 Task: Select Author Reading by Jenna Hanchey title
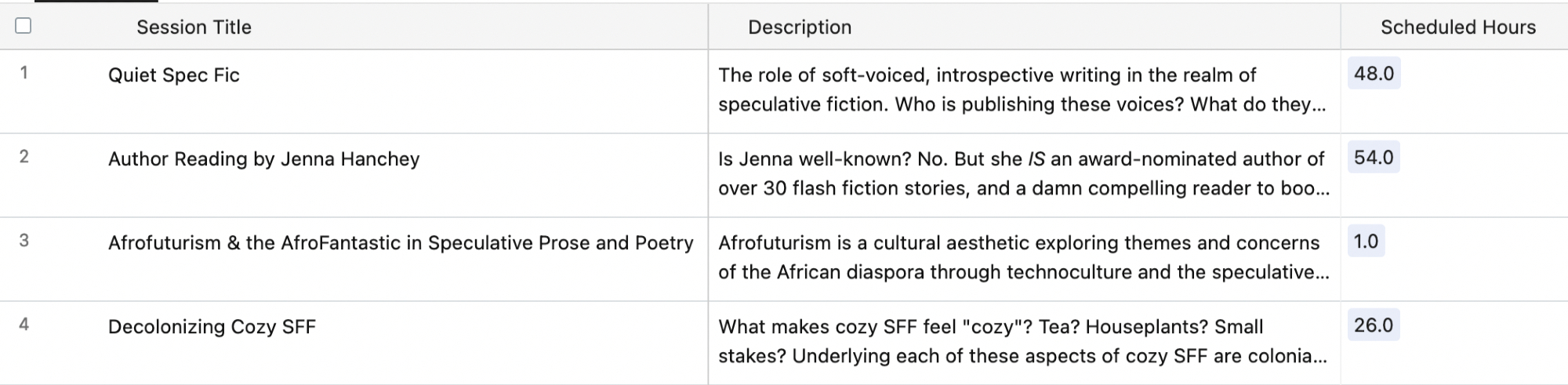263,159
